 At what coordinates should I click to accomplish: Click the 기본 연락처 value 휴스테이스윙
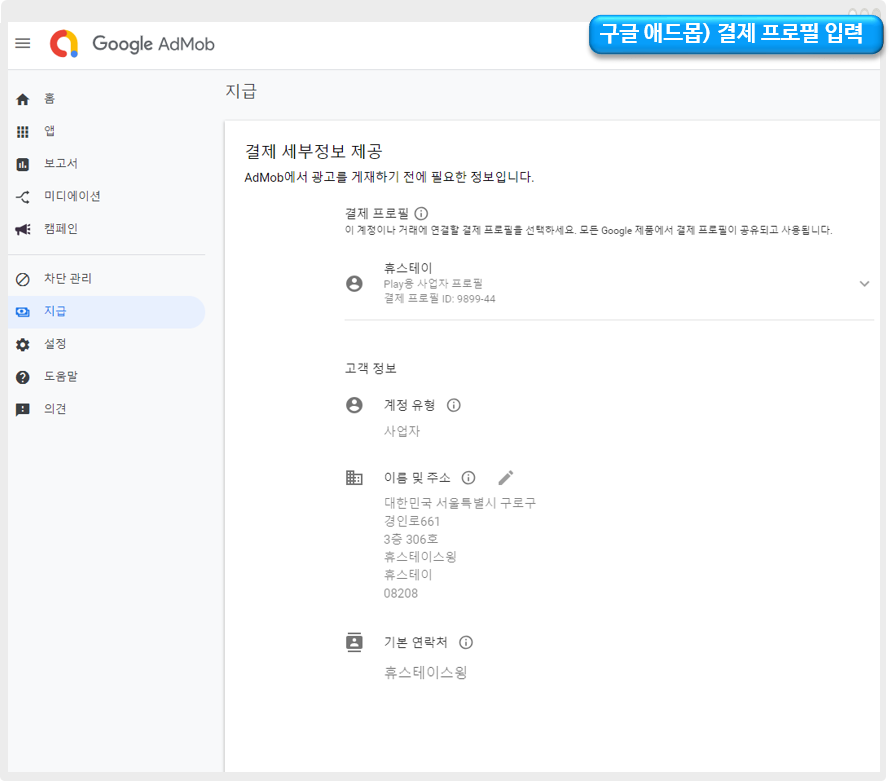(426, 673)
